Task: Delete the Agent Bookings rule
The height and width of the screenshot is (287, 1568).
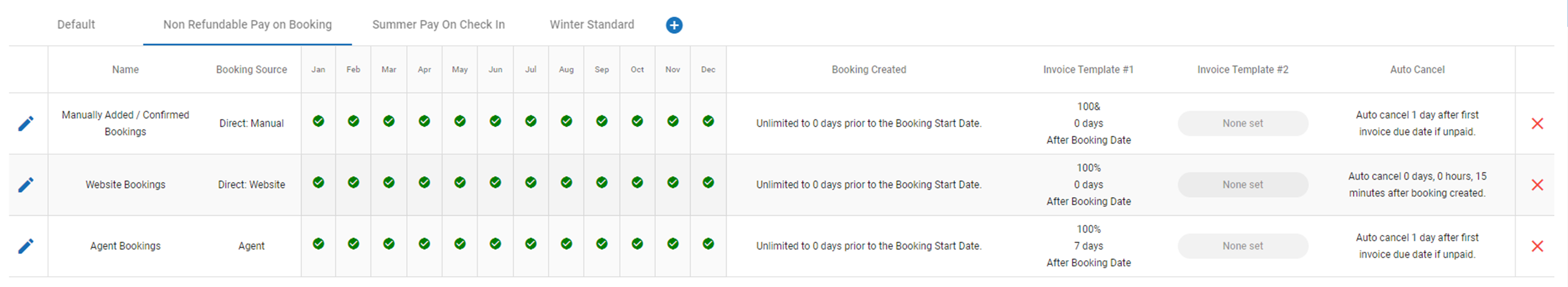Action: (x=1537, y=246)
